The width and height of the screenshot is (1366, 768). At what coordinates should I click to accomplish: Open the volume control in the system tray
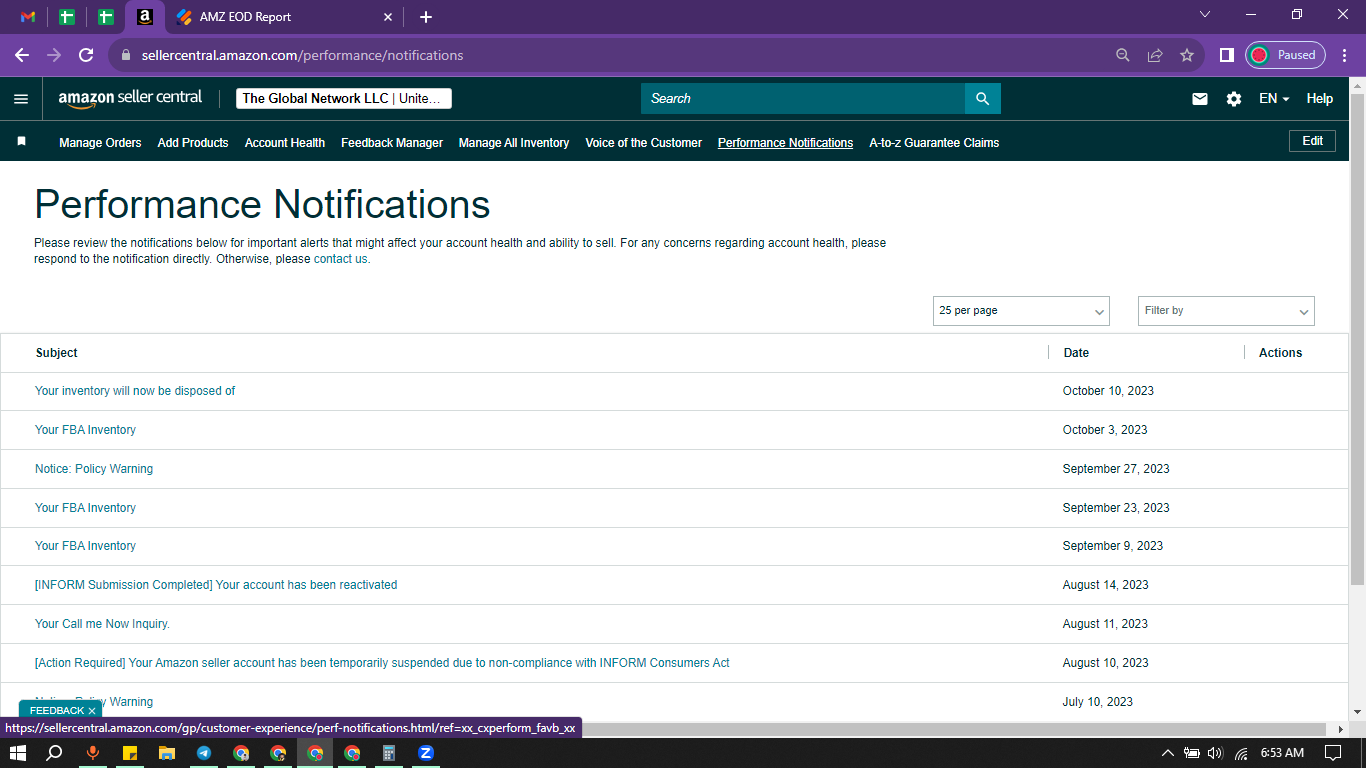pyautogui.click(x=1215, y=753)
